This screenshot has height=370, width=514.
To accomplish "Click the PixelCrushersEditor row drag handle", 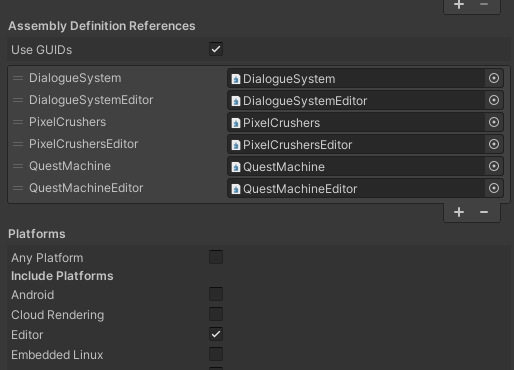I will [x=18, y=144].
